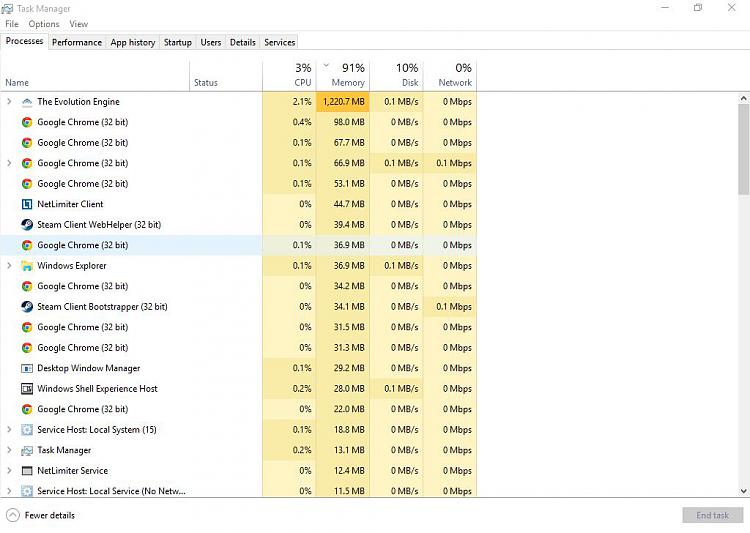Switch to the Performance tab
Viewport: 750px width, 533px height.
(x=77, y=42)
